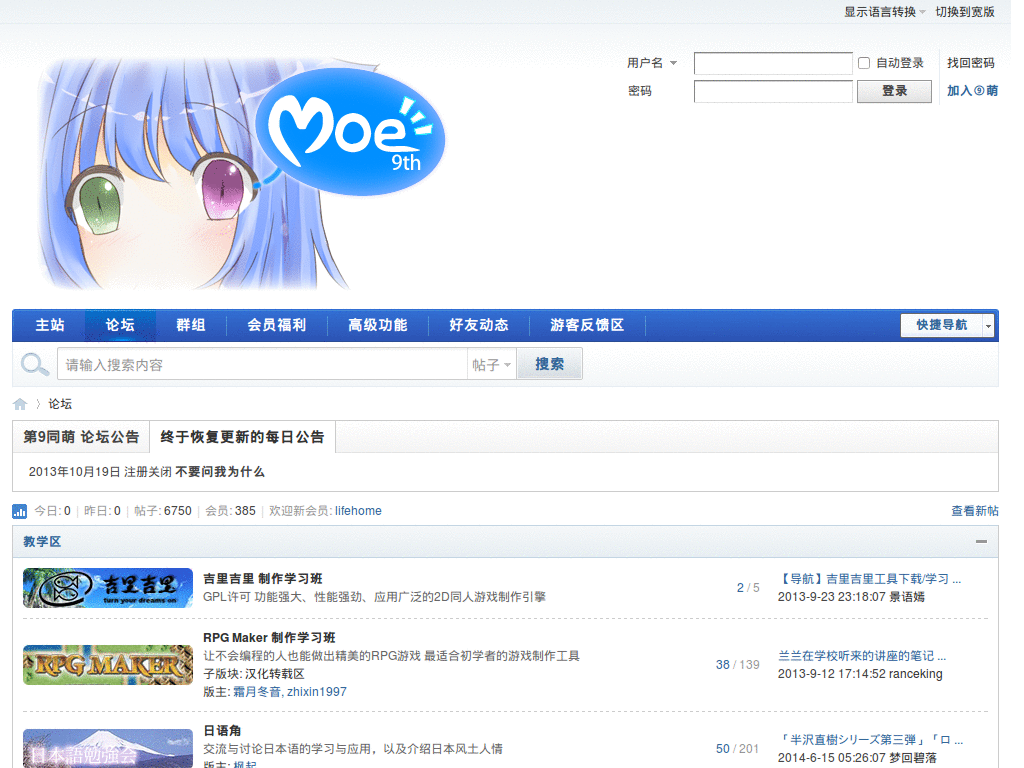Click inside the 密码 password field
This screenshot has height=768, width=1024.
pyautogui.click(x=772, y=91)
